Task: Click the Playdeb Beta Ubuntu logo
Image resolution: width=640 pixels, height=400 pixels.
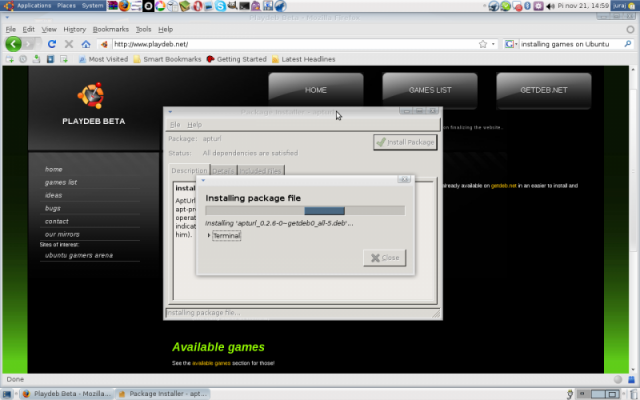Action: tap(91, 96)
